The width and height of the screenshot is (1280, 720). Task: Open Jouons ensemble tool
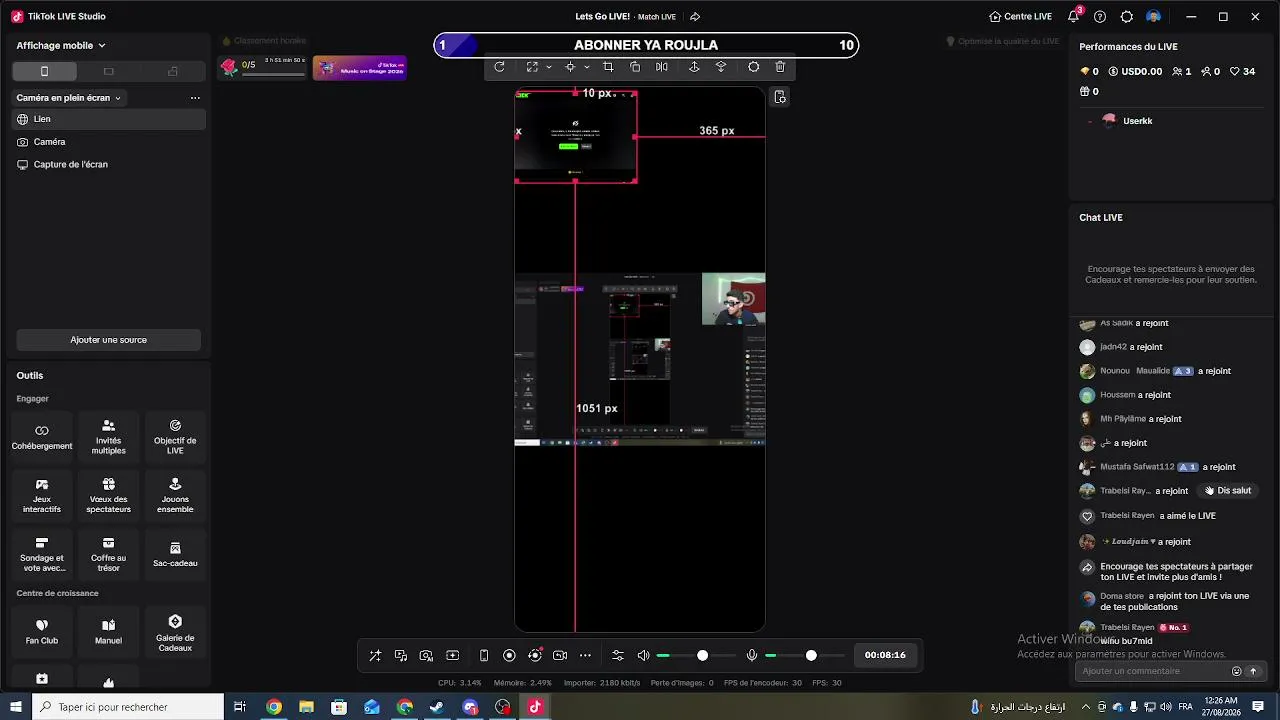click(175, 496)
